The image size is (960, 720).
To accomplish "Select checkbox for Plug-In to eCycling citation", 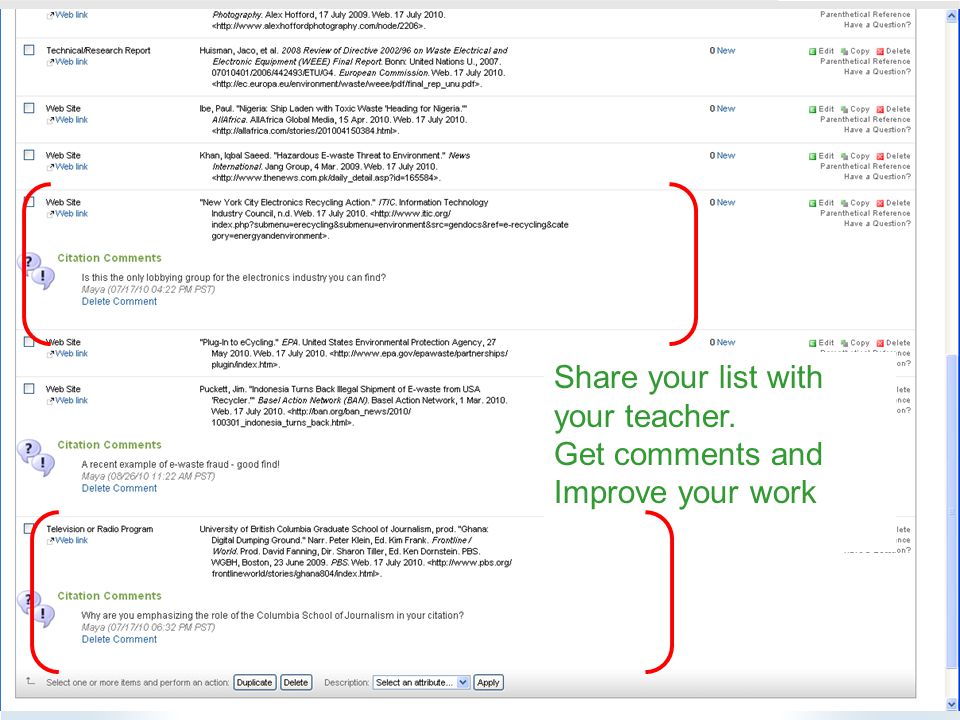I will pyautogui.click(x=29, y=342).
